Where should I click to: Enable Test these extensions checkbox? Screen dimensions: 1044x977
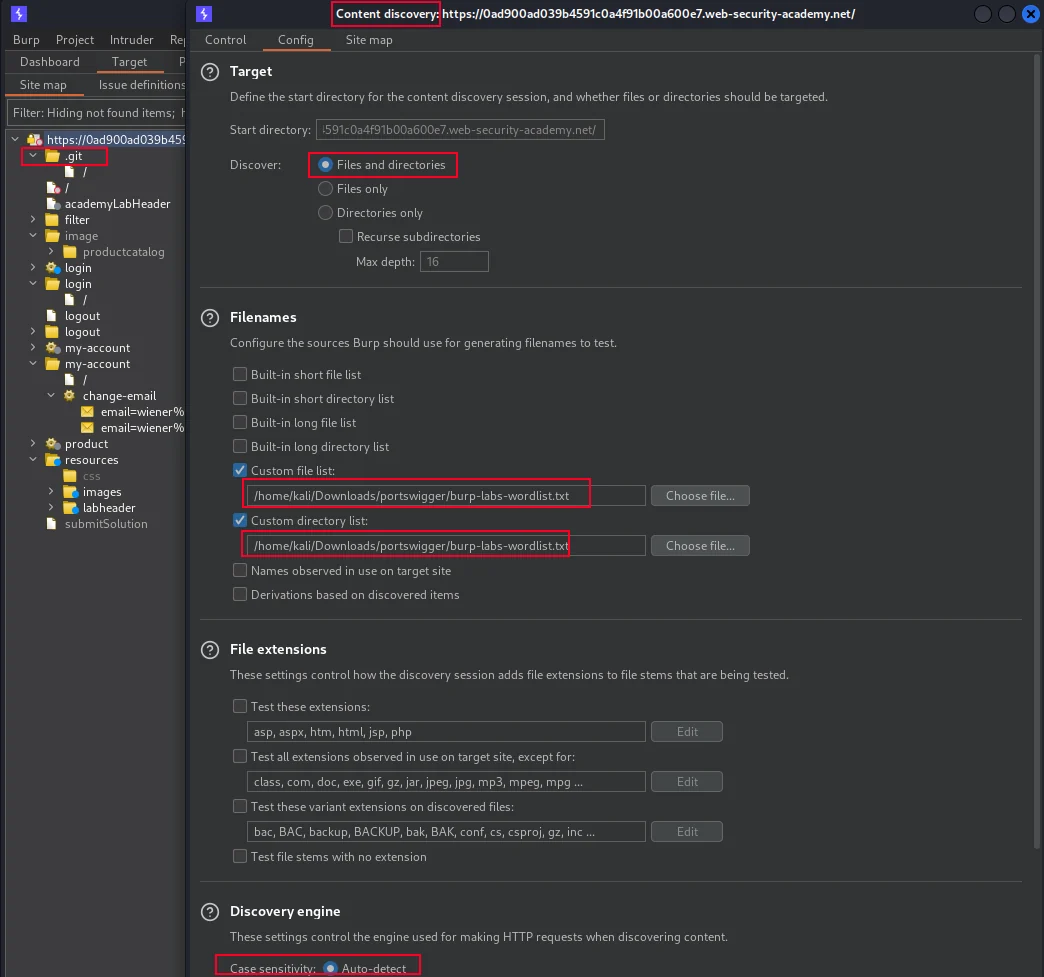[240, 706]
